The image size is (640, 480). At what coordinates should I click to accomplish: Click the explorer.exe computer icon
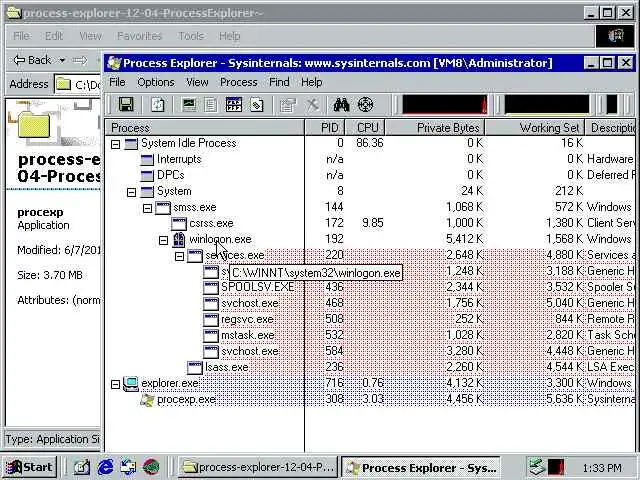click(131, 384)
